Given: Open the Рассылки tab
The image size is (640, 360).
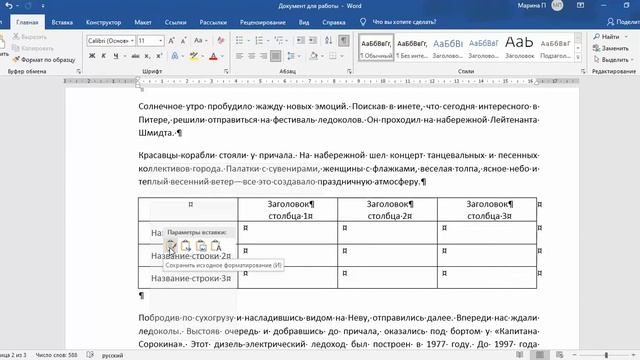Looking at the screenshot, I should pyautogui.click(x=213, y=22).
